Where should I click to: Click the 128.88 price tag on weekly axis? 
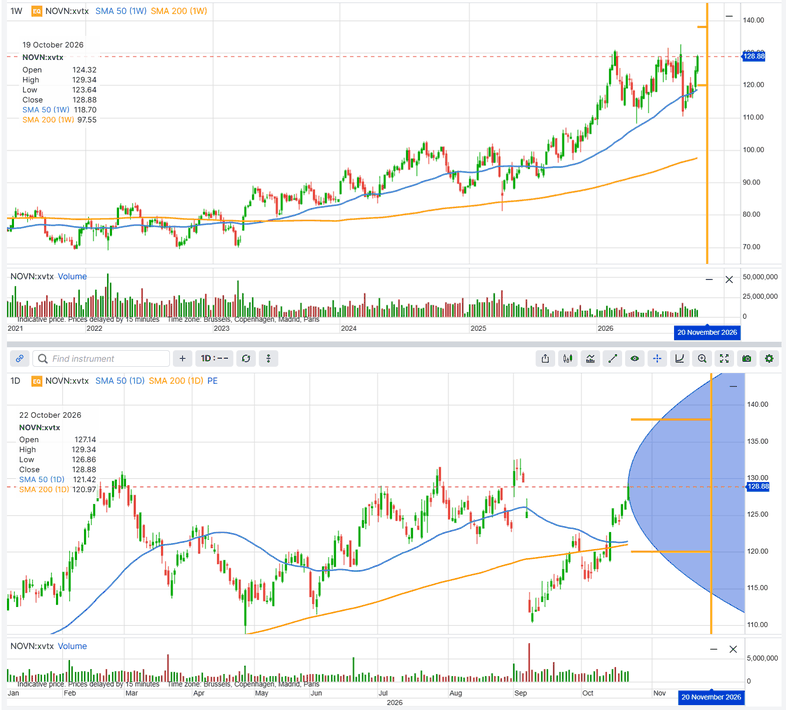click(754, 56)
